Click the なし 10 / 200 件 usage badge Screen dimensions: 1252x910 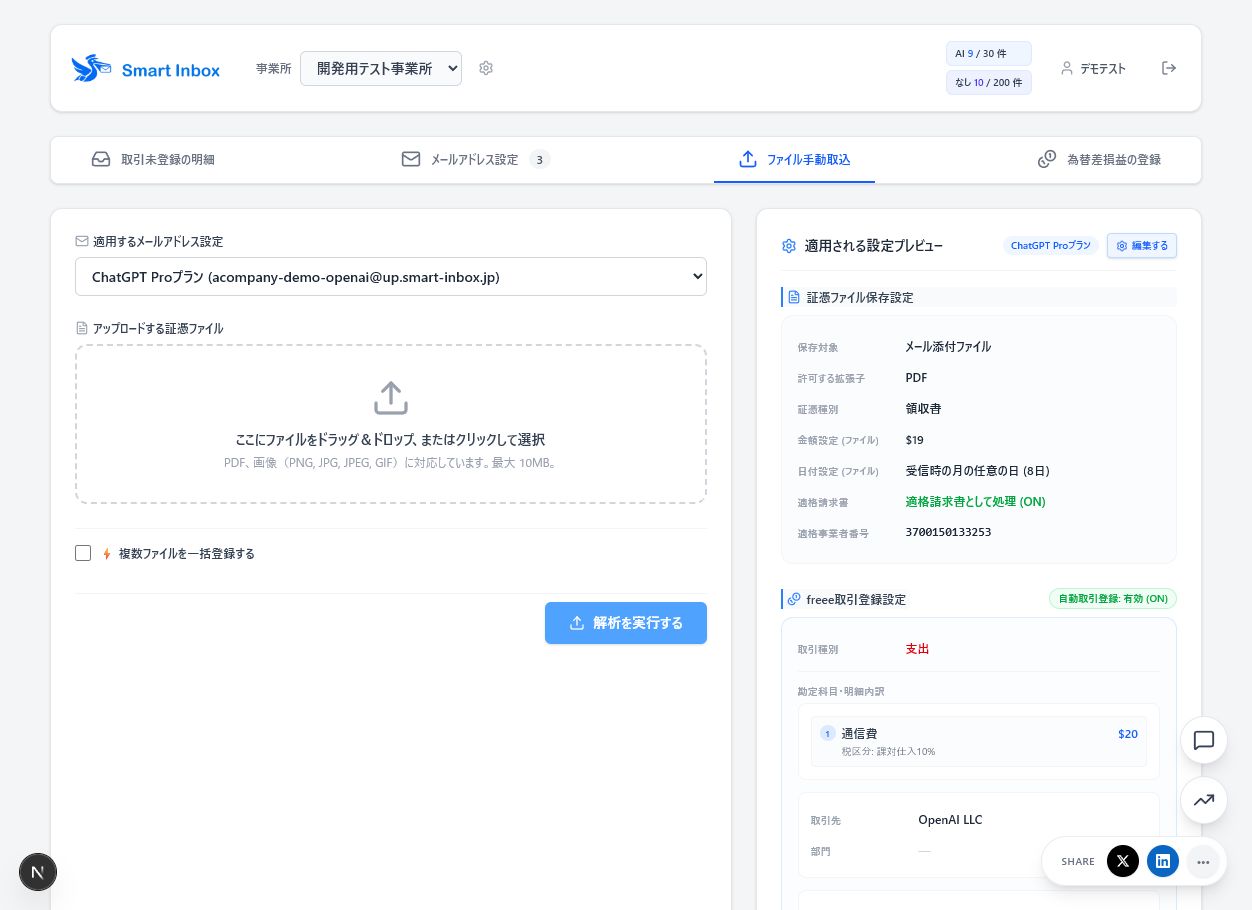click(989, 82)
